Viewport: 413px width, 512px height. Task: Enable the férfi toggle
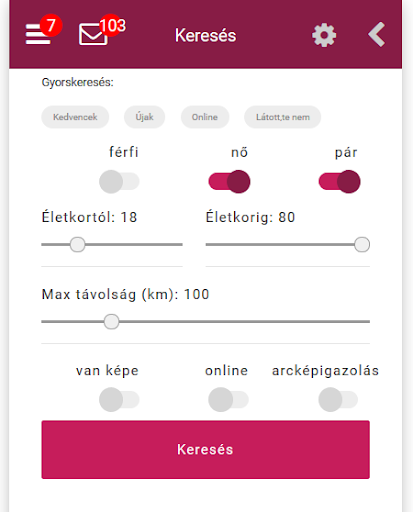[119, 182]
